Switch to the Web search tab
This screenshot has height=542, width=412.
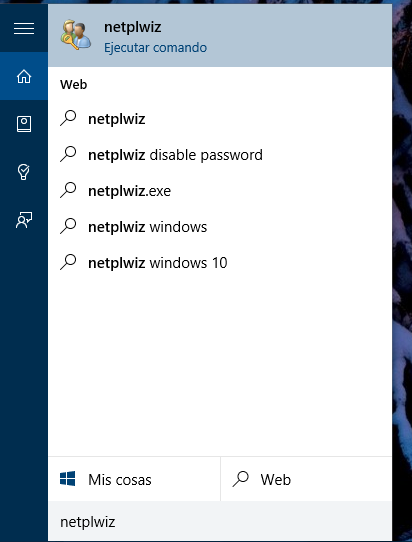click(306, 479)
